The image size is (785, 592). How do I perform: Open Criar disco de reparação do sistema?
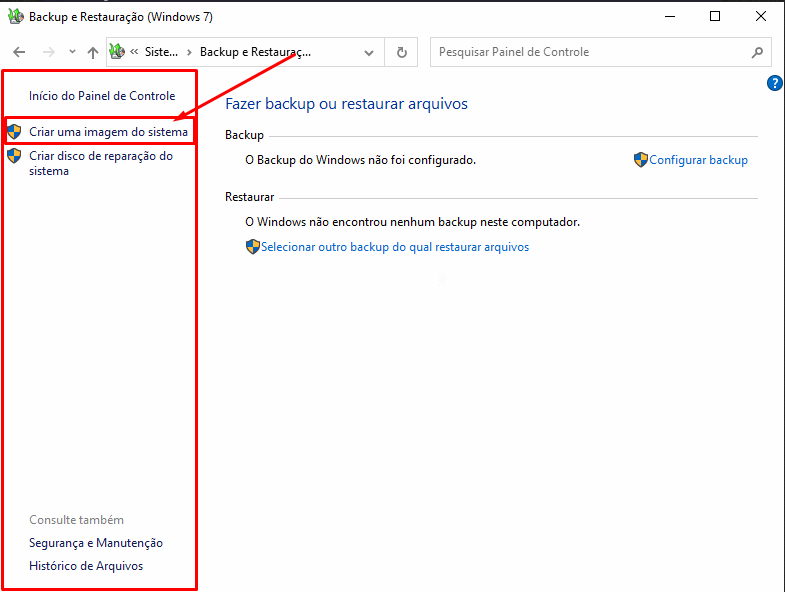101,163
